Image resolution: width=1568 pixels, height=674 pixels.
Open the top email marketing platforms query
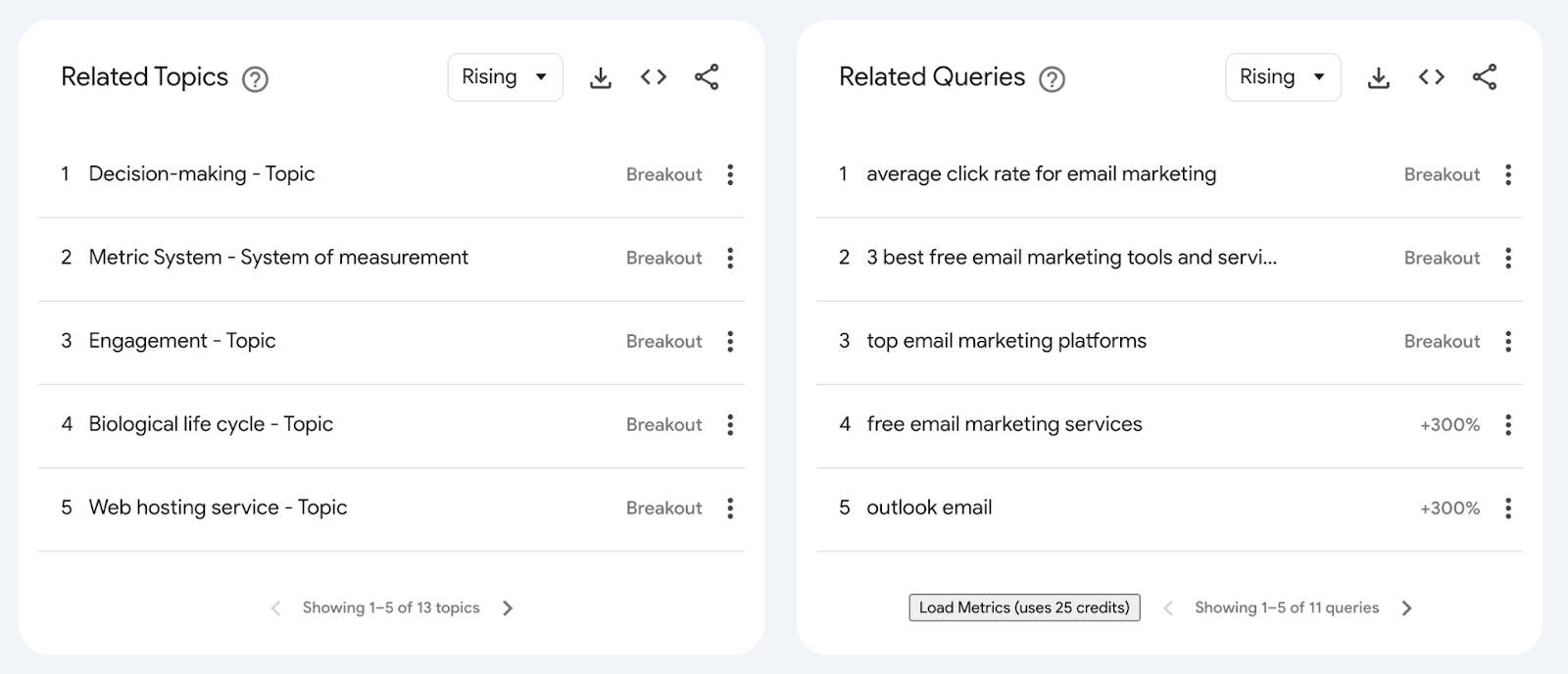click(1006, 341)
